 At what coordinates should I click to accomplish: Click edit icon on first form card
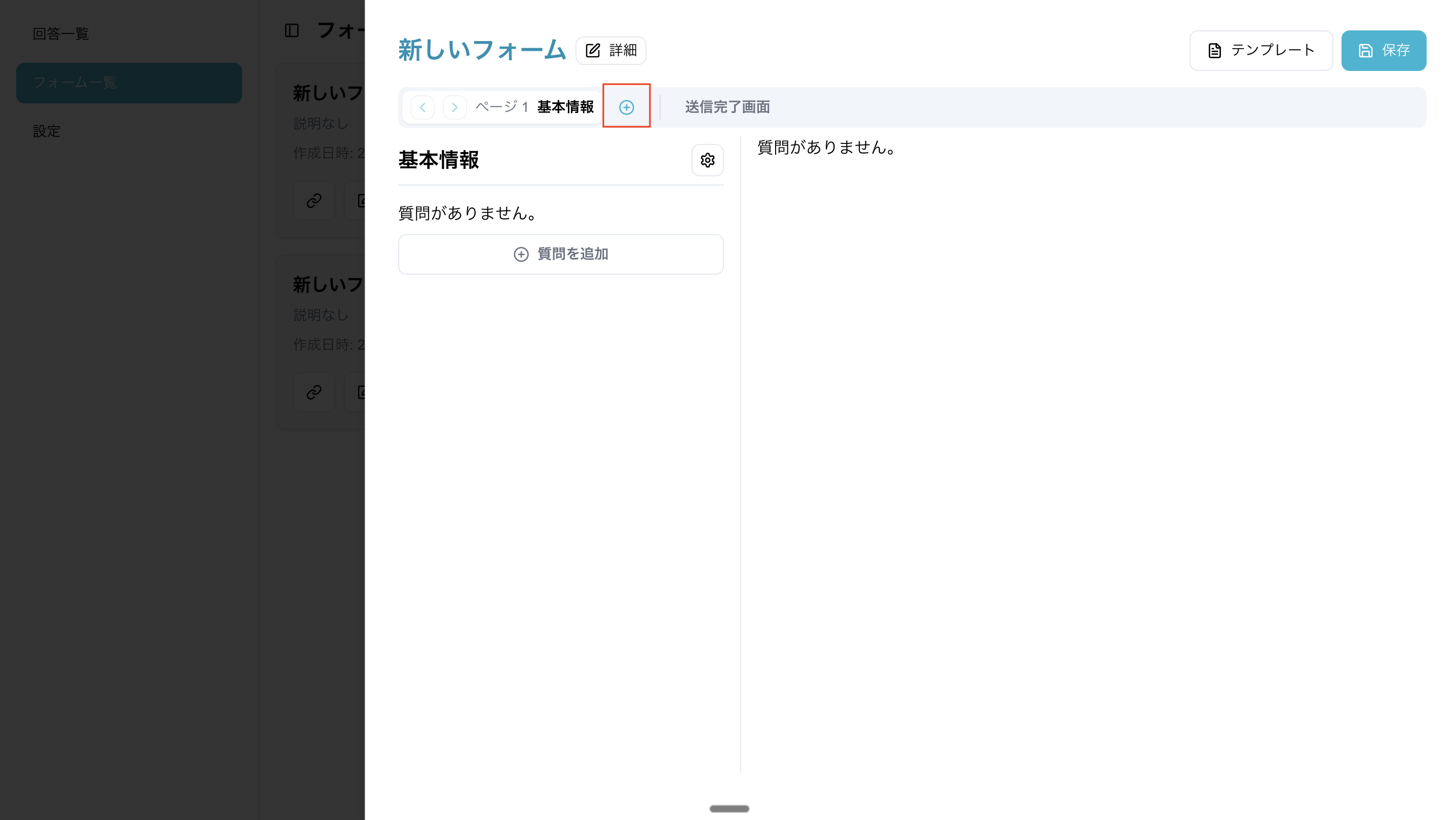[360, 200]
